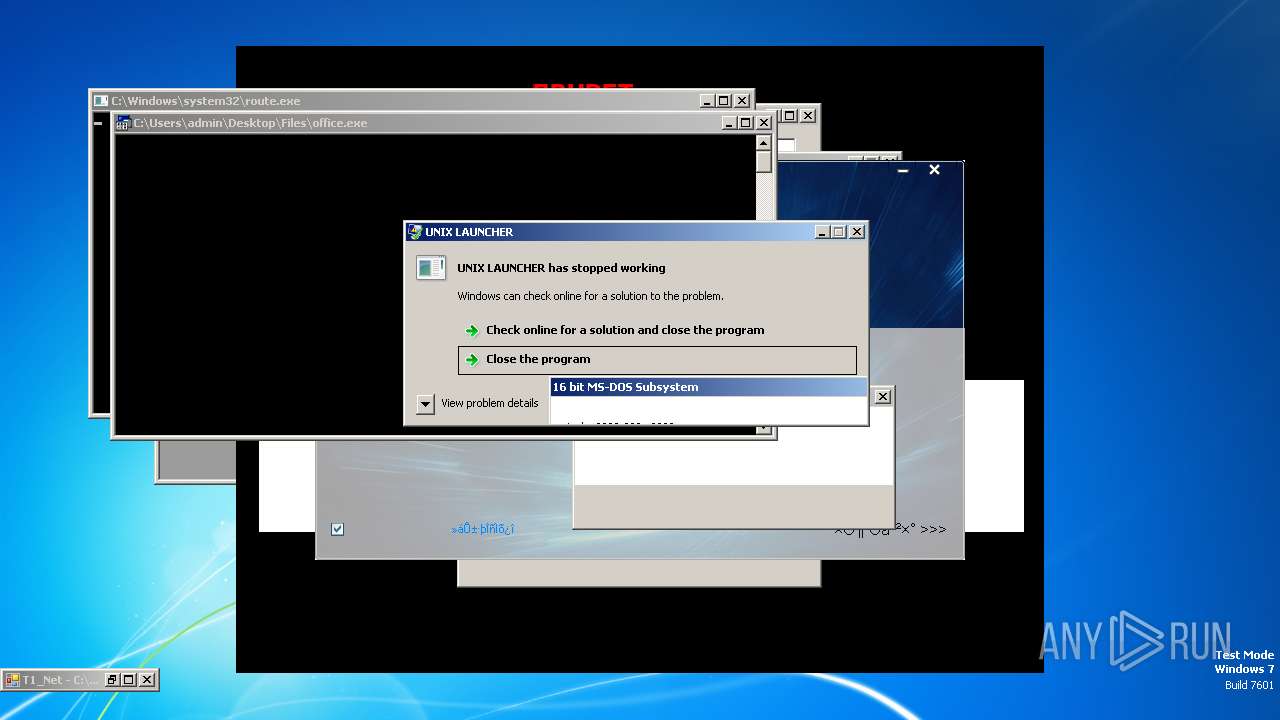
Task: Minimize the route.exe console window
Action: tap(707, 101)
